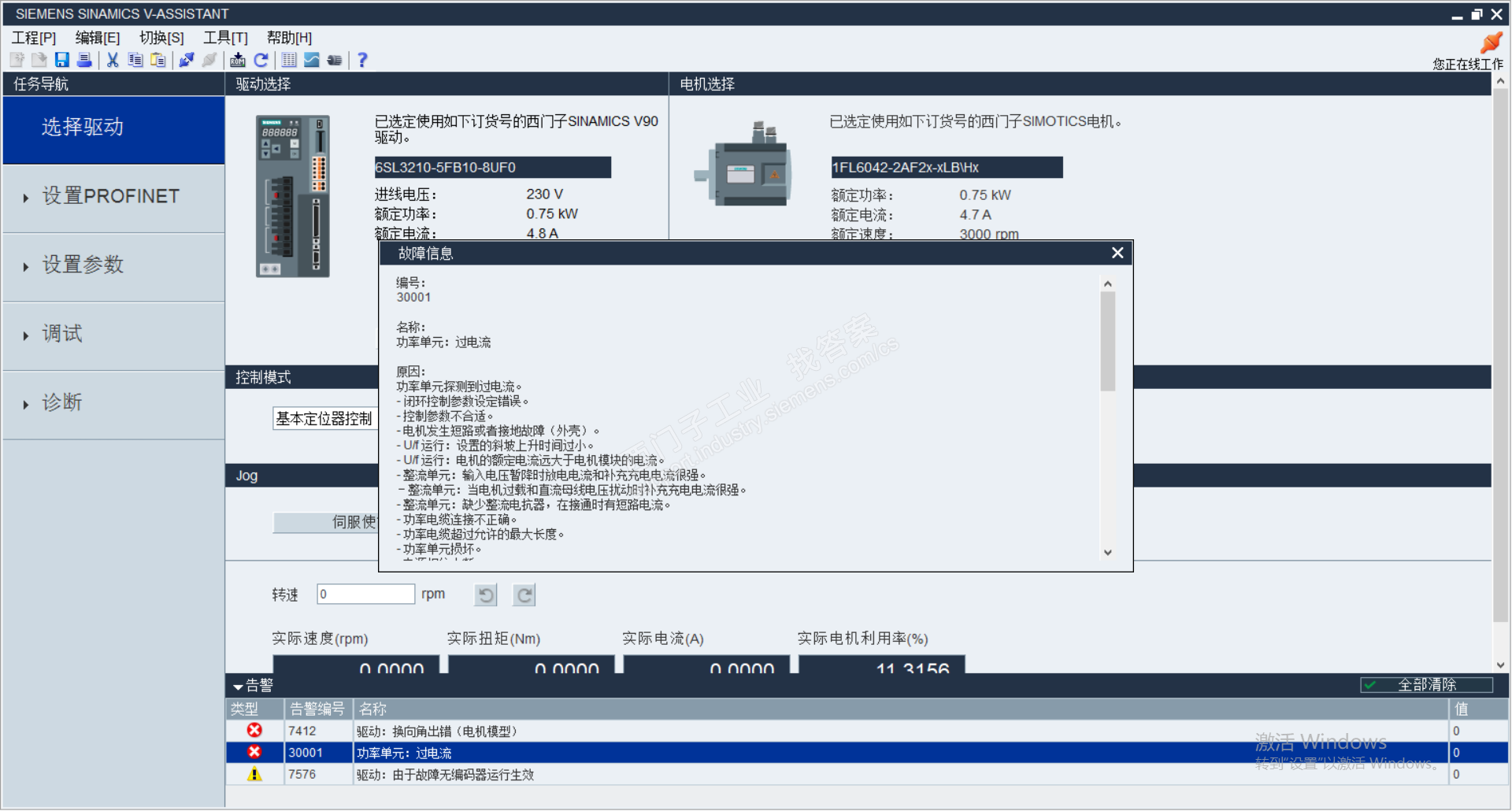Open the 帮助[H] menu
Screen dimensions: 1512x811
289,38
